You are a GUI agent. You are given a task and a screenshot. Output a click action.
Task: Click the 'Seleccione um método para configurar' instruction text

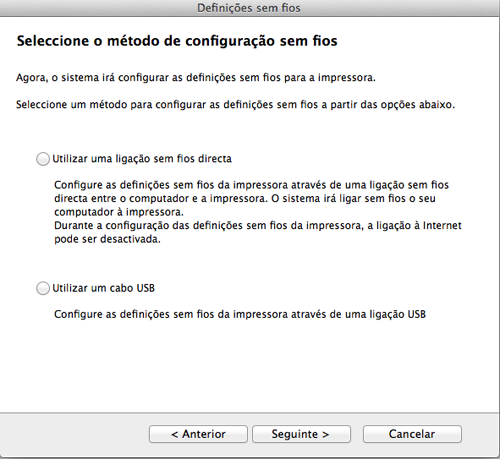point(235,105)
